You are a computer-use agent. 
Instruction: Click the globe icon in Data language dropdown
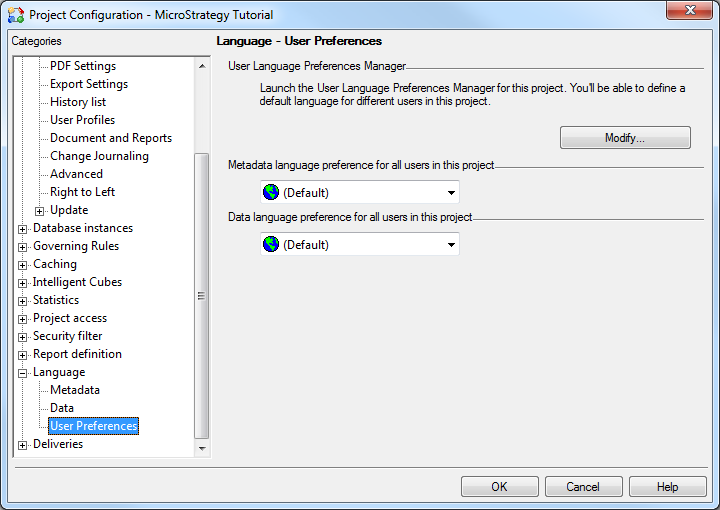click(x=271, y=244)
